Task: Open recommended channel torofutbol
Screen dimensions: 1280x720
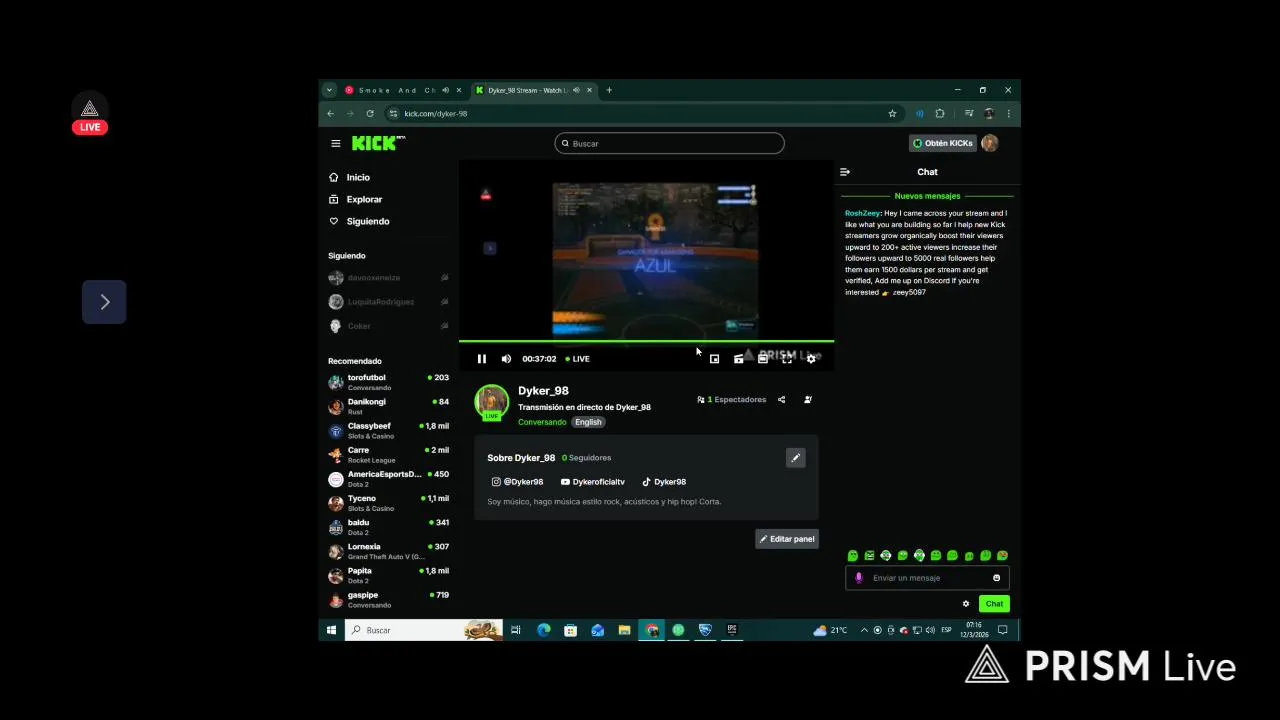Action: (388, 382)
